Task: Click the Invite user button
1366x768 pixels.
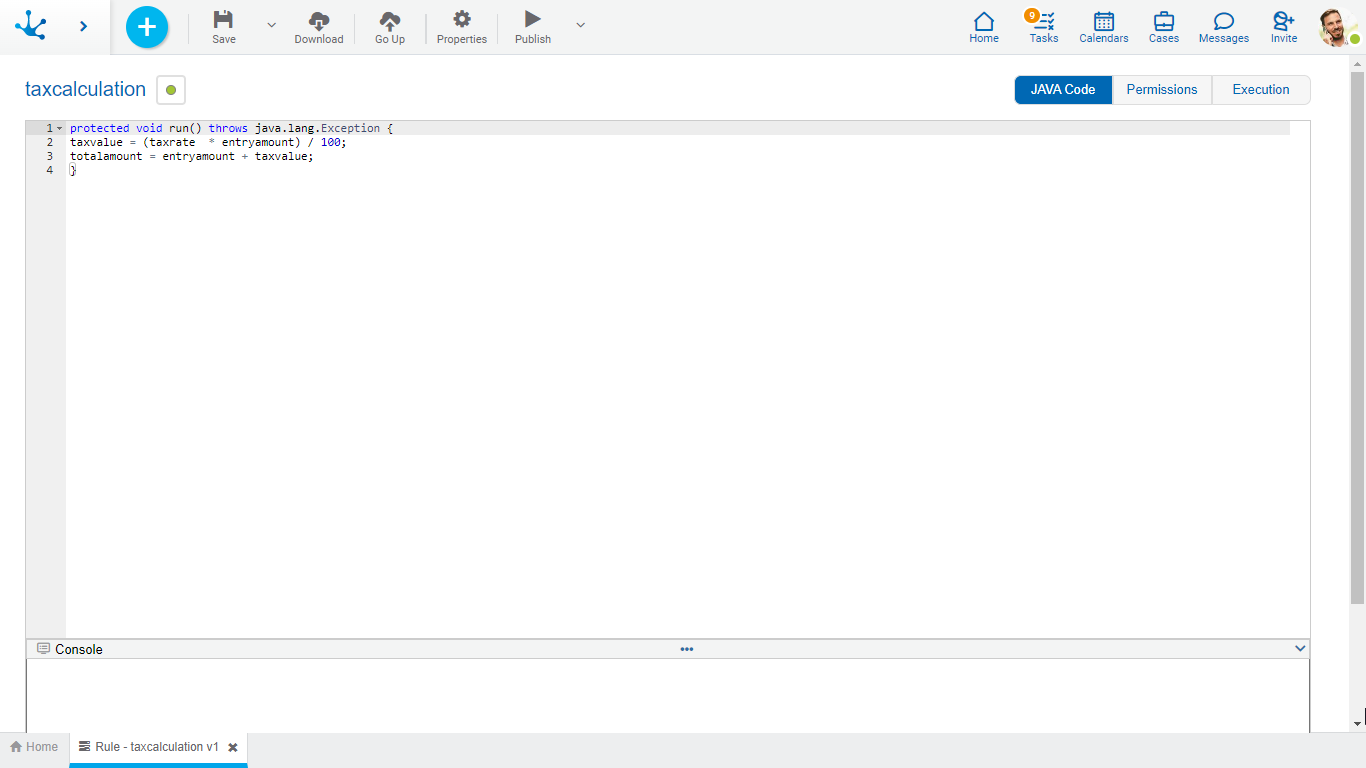Action: pos(1283,26)
